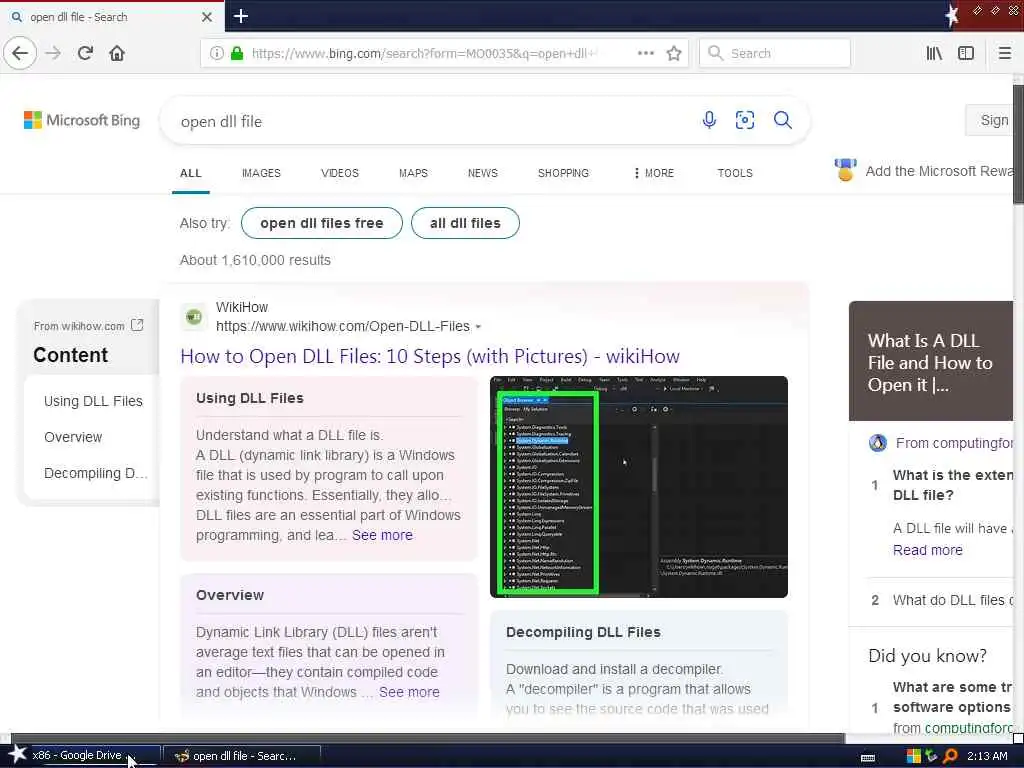Screen dimensions: 1024x768
Task: Open a new tab with the plus icon
Action: tap(240, 16)
